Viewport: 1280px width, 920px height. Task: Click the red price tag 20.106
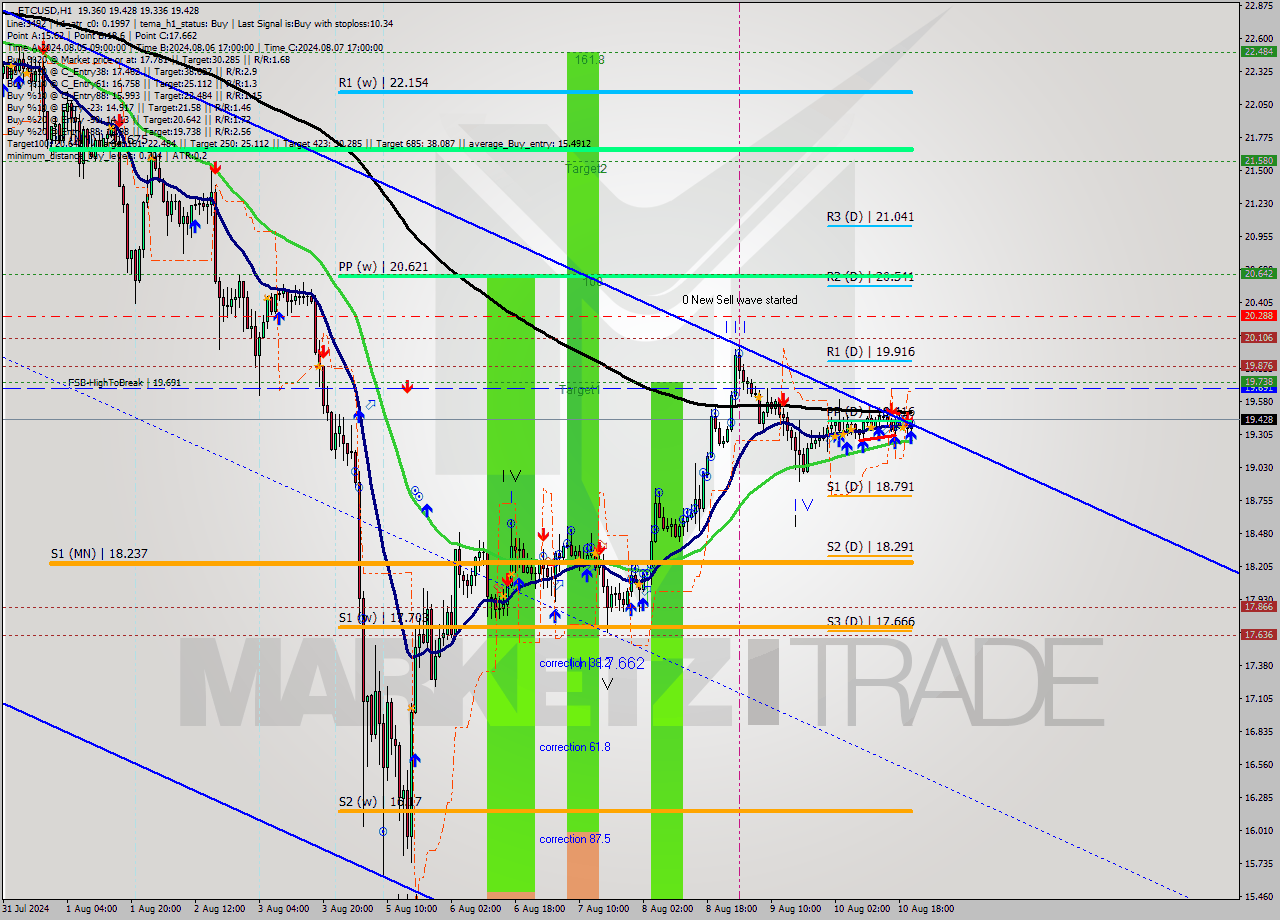(x=1258, y=337)
